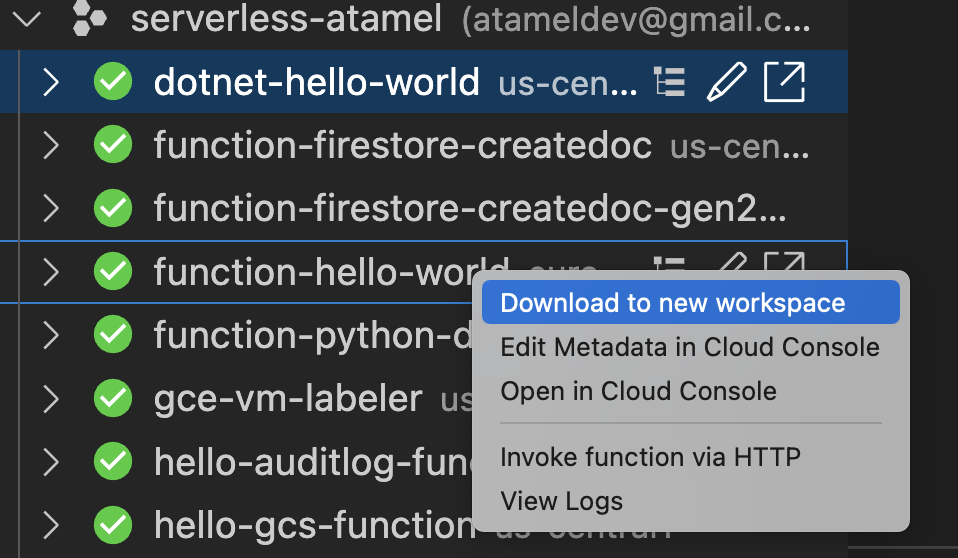
Task: Click green checkmark of function-firestore-createdoc-gen2
Action: [x=113, y=208]
